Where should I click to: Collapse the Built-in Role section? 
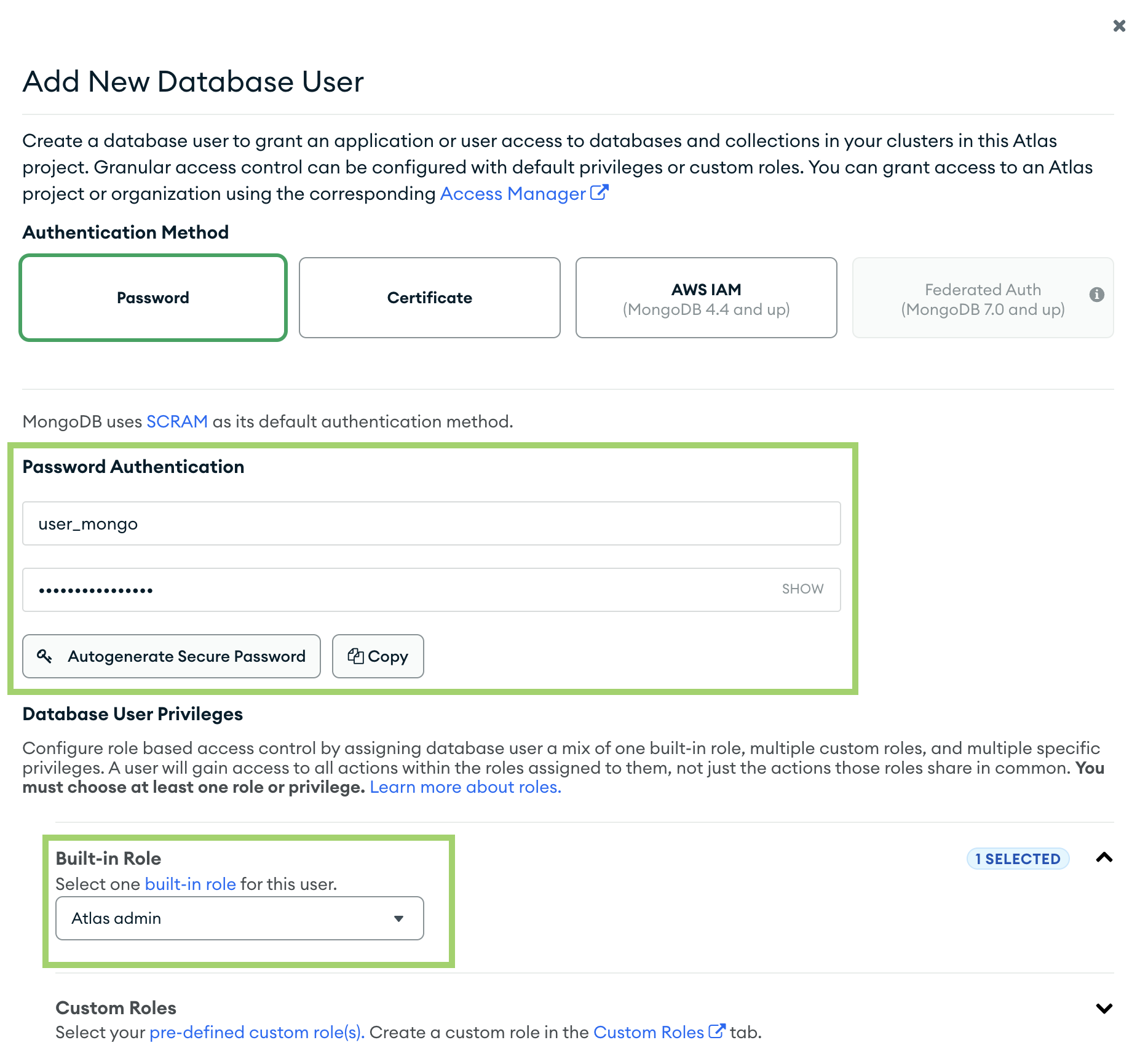pos(1104,857)
